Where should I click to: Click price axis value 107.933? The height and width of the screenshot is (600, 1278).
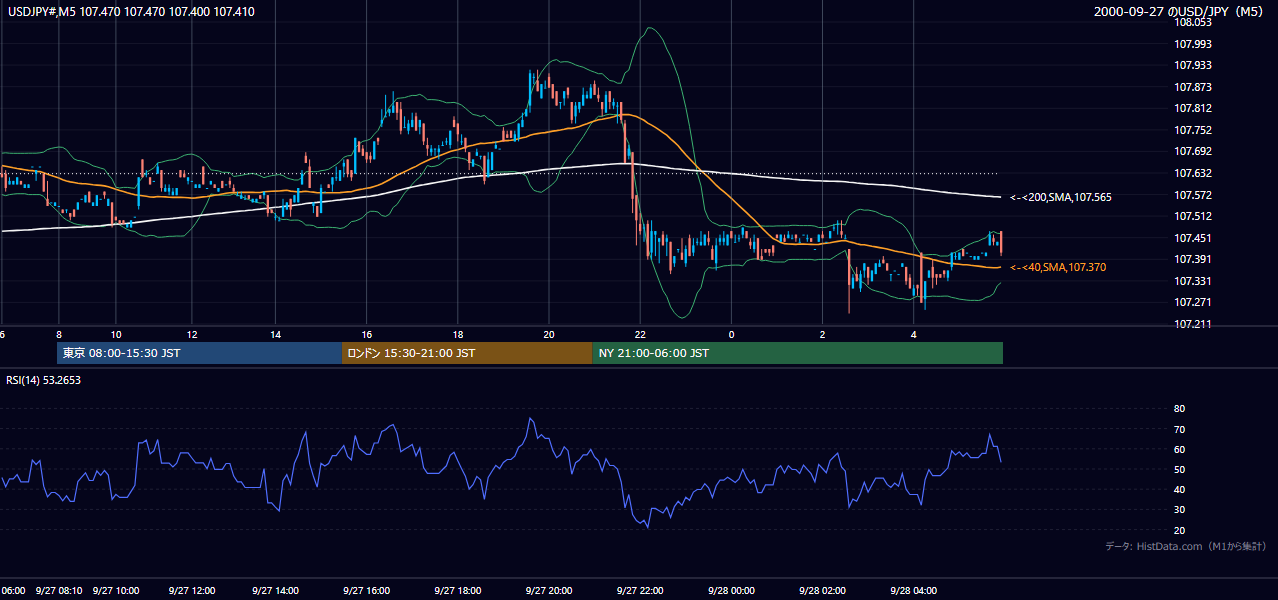coord(1193,65)
